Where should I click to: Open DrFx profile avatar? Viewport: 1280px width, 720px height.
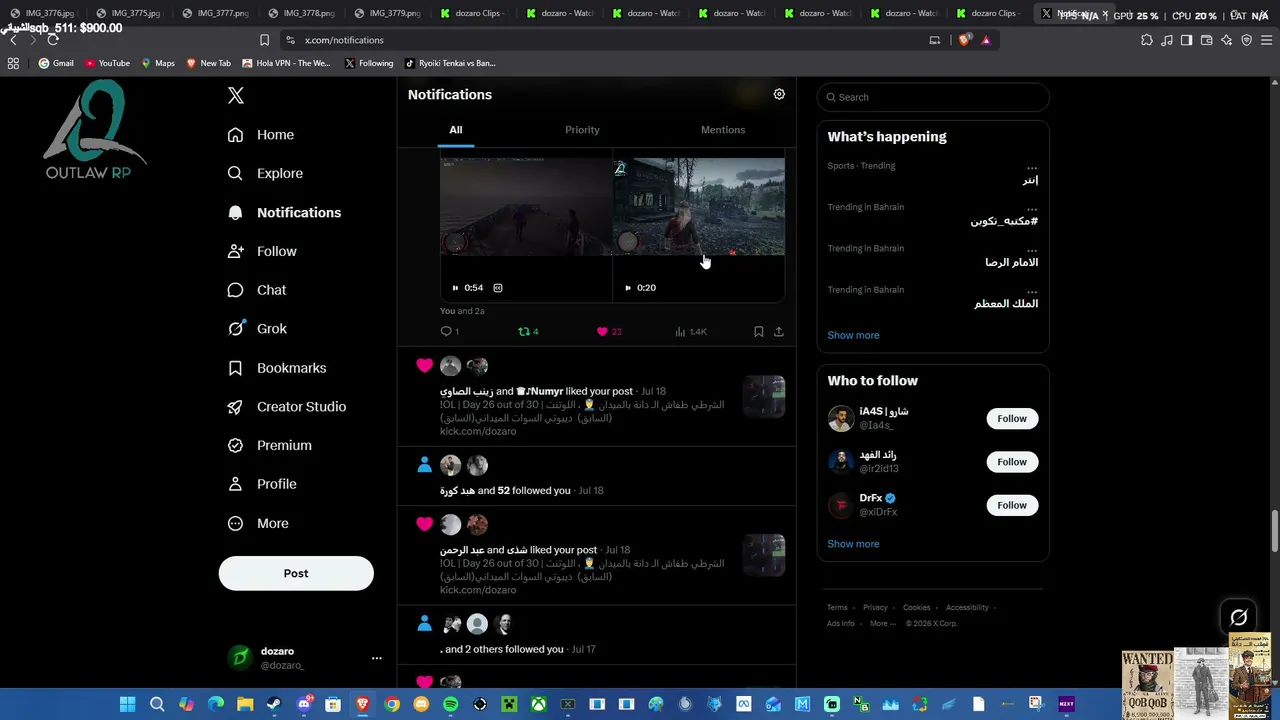pyautogui.click(x=841, y=505)
